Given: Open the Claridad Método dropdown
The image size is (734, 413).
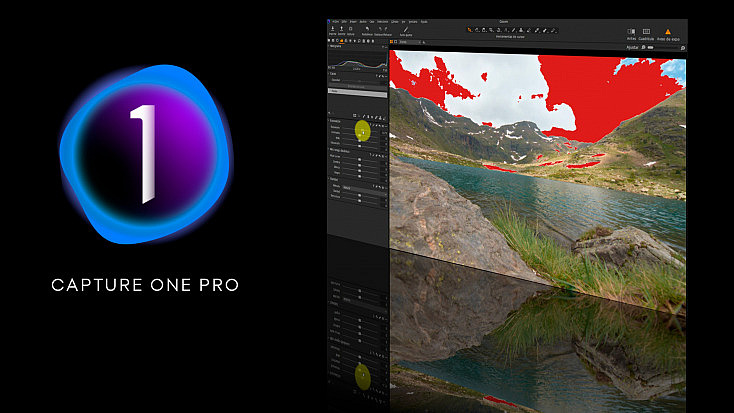Looking at the screenshot, I should pyautogui.click(x=364, y=188).
